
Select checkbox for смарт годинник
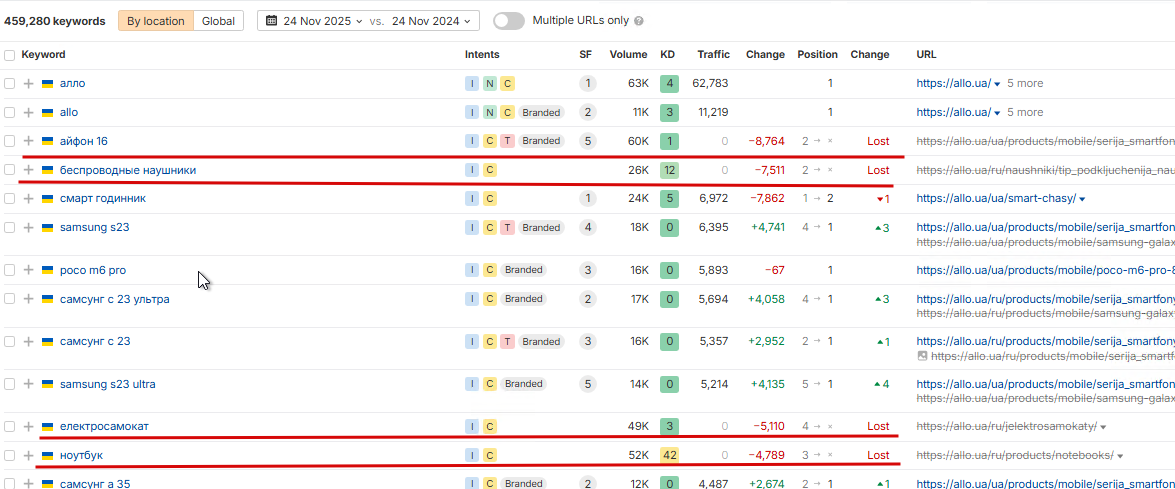click(x=9, y=198)
